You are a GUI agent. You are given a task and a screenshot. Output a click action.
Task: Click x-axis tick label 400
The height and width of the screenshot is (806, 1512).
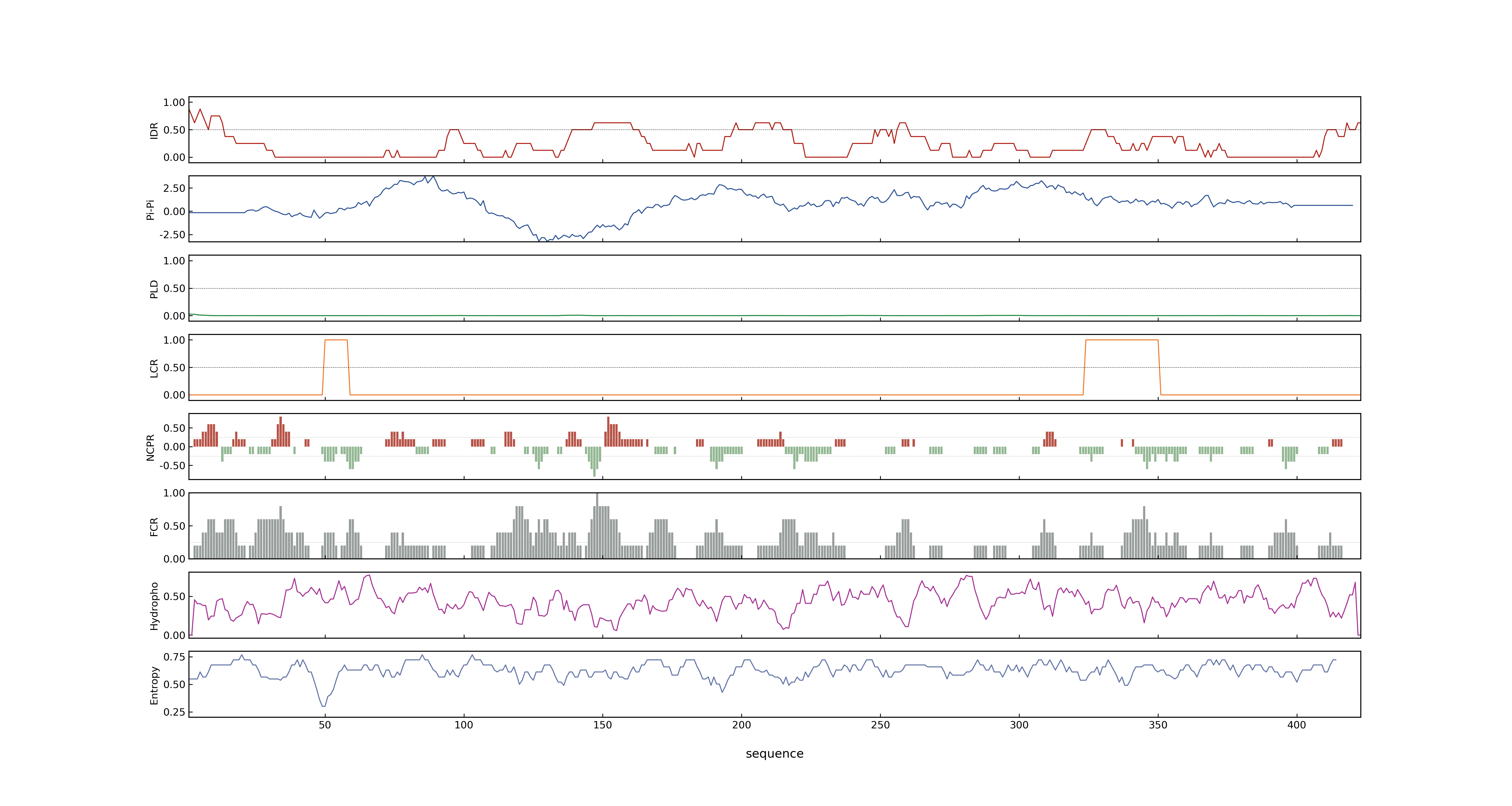(x=1297, y=725)
